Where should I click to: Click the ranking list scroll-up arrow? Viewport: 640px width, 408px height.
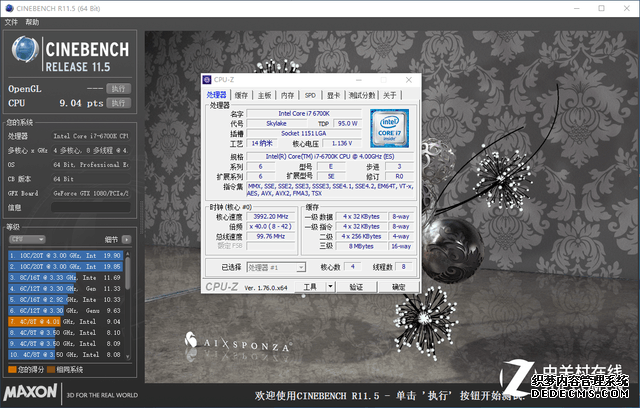point(128,254)
